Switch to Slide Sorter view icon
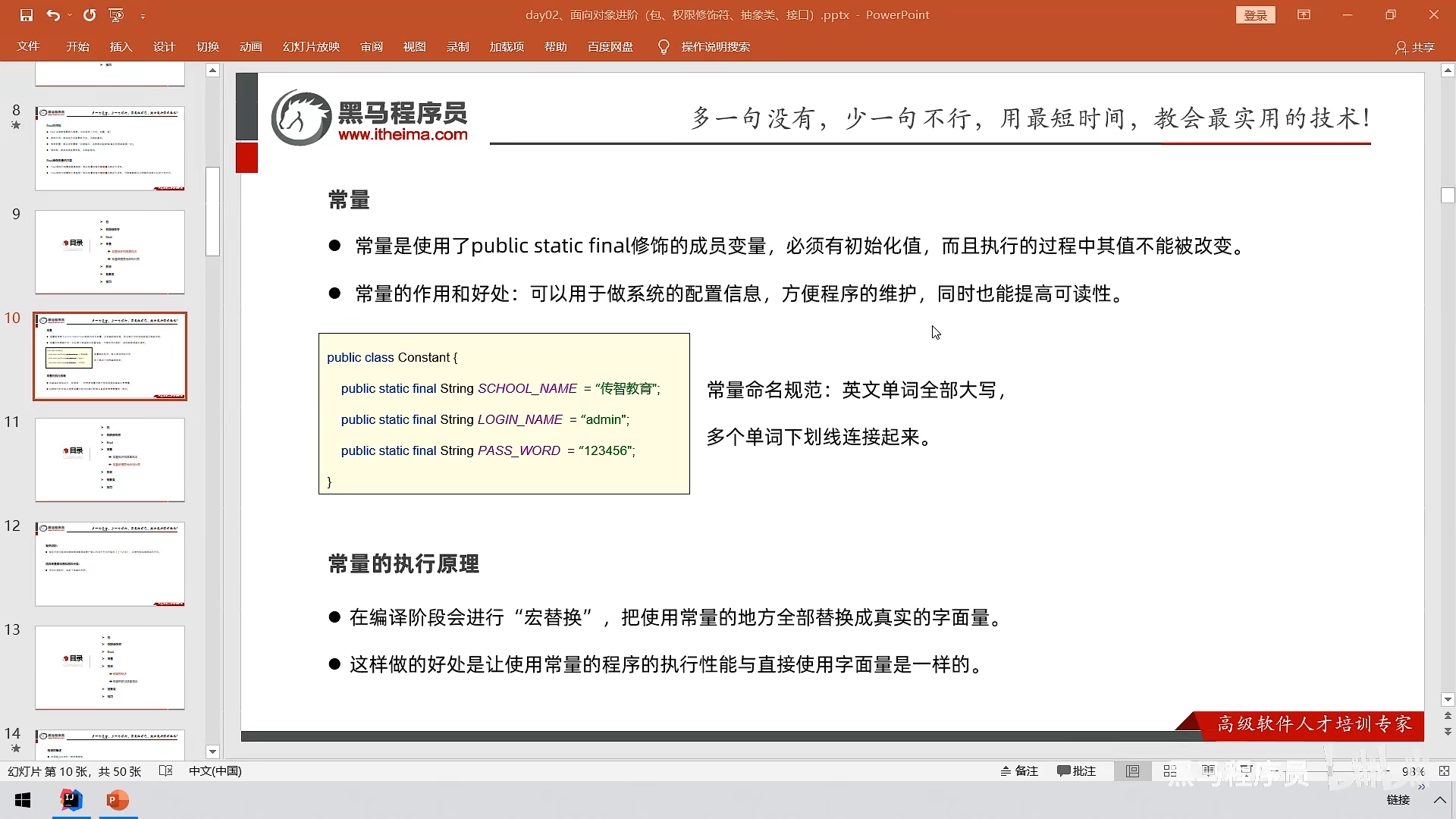Image resolution: width=1456 pixels, height=819 pixels. (x=1170, y=771)
